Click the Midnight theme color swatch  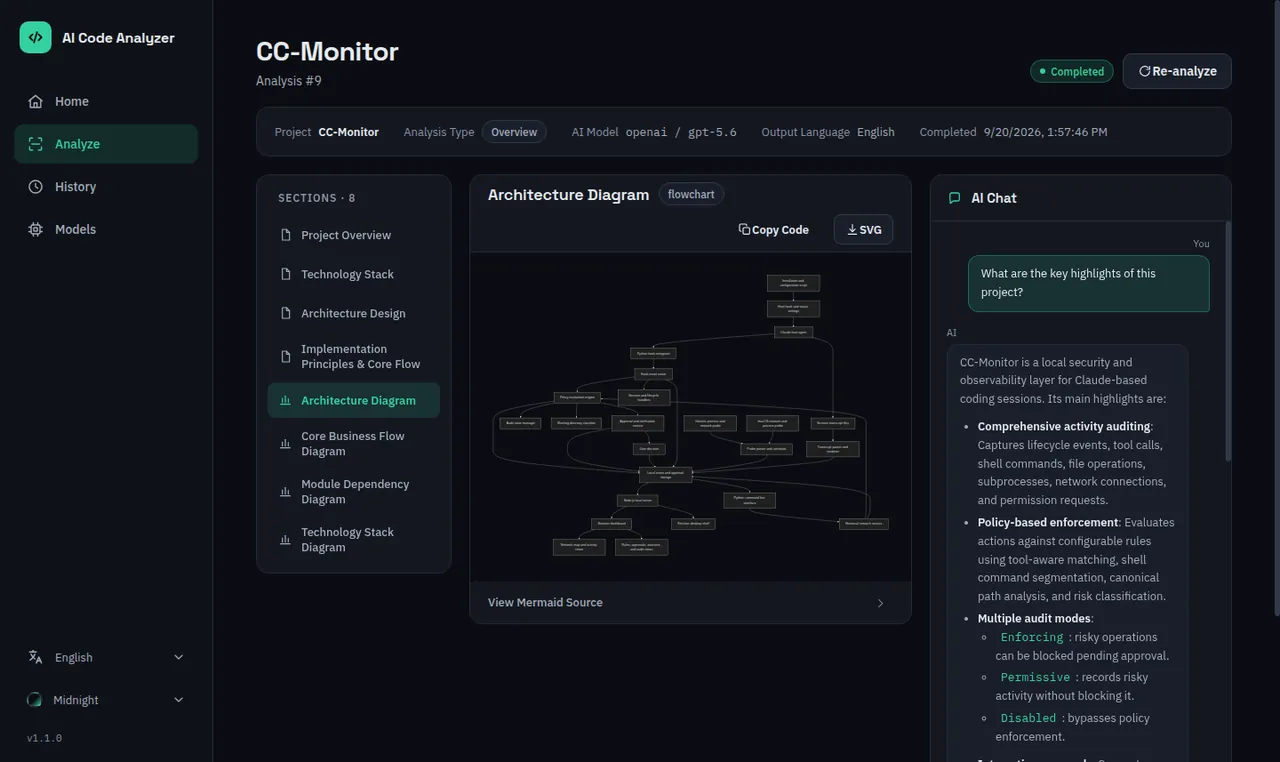35,700
